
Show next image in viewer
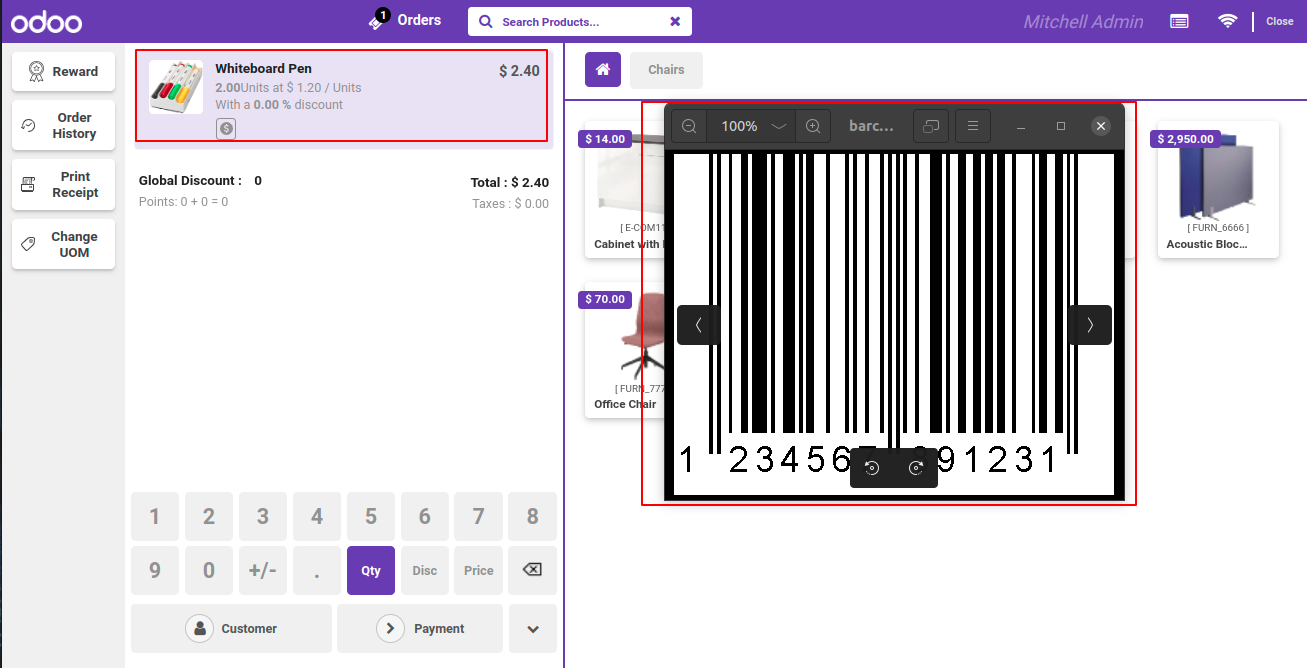pyautogui.click(x=1090, y=325)
